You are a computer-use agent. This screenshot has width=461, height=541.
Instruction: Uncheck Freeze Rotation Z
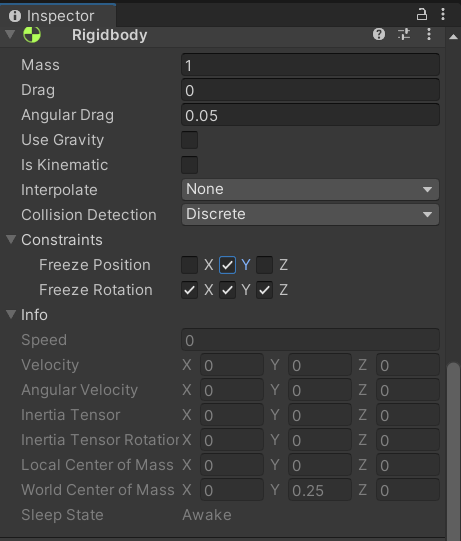pyautogui.click(x=264, y=290)
